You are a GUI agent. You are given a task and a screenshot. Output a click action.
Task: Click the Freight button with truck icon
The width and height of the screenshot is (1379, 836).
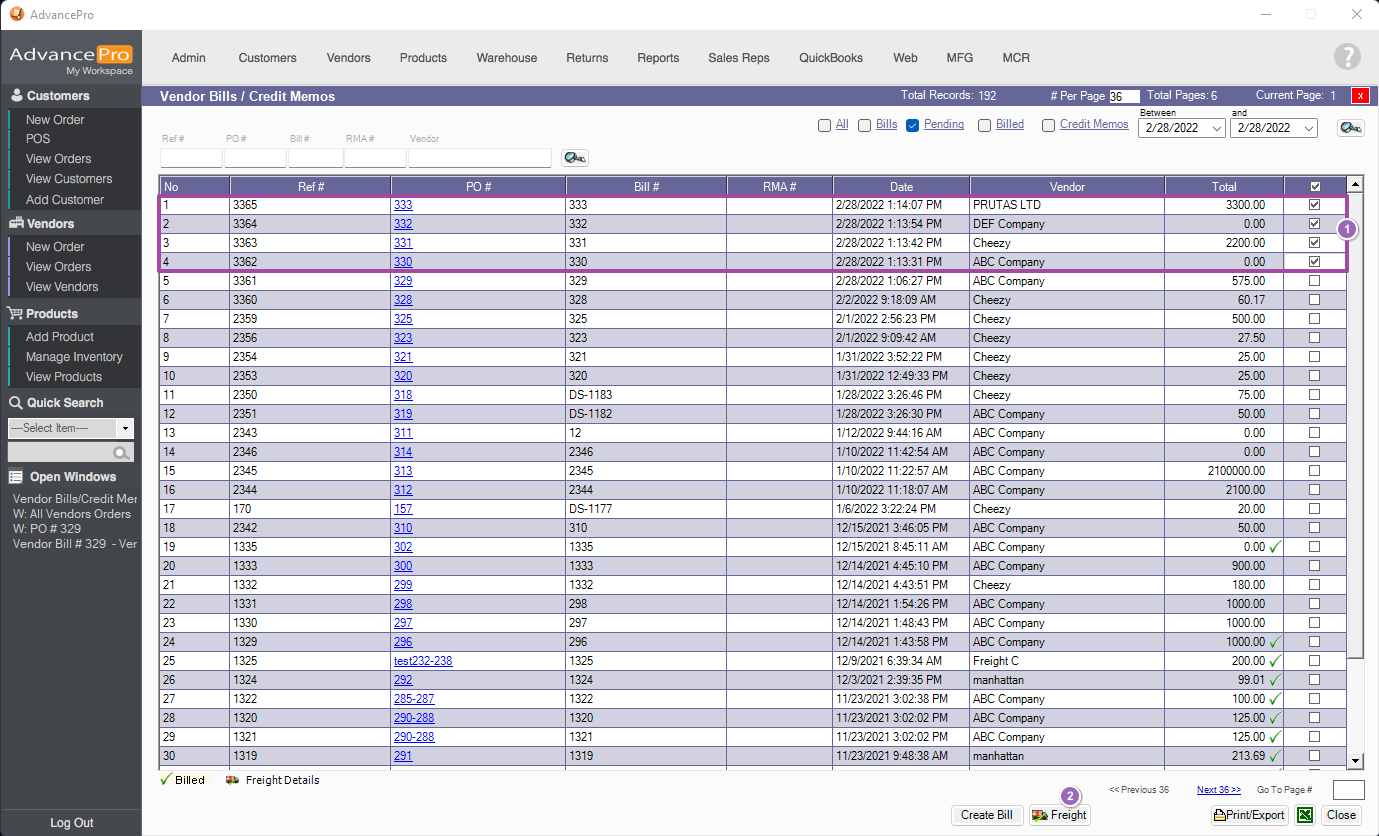[x=1059, y=815]
